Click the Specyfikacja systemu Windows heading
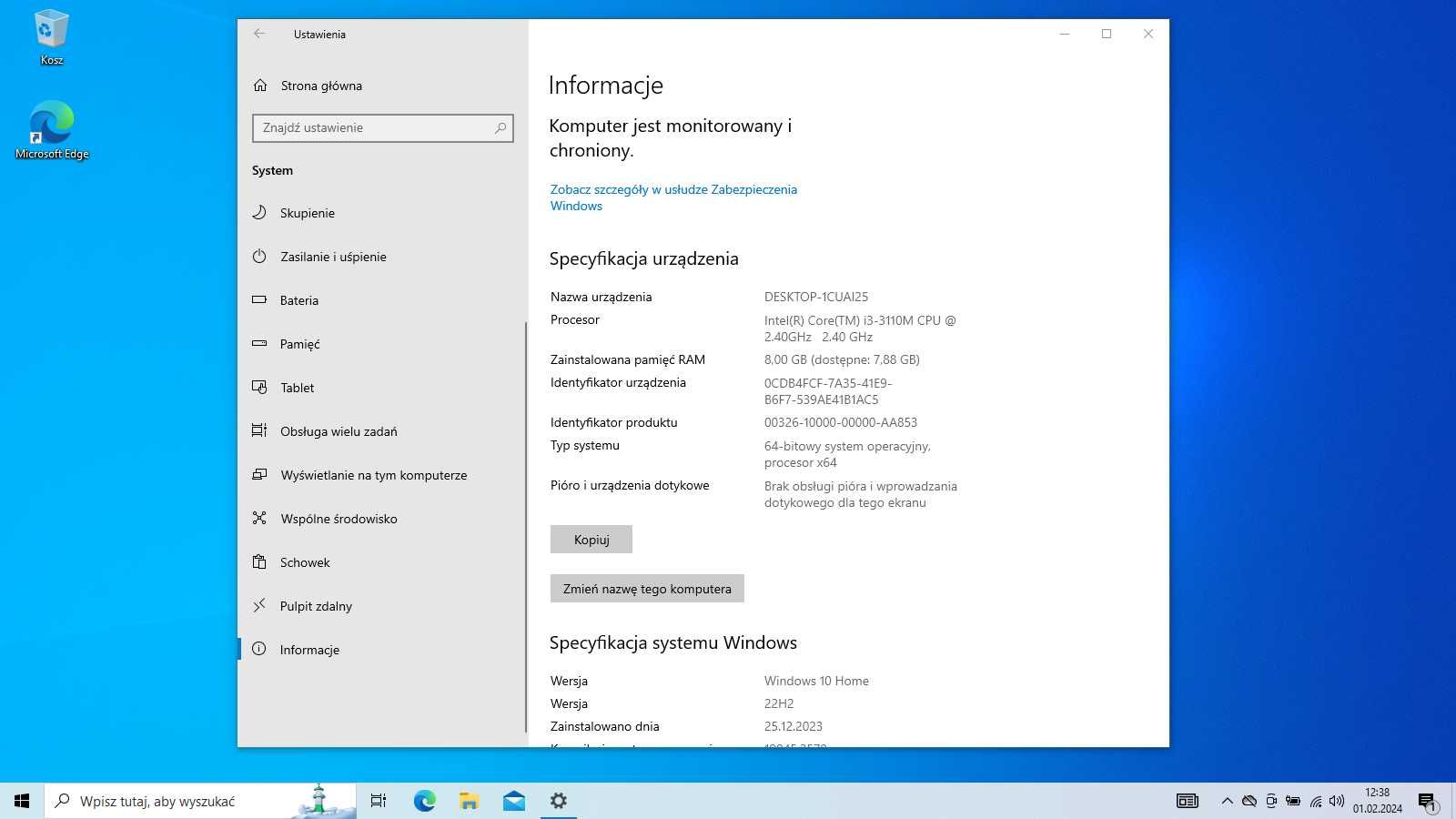The height and width of the screenshot is (819, 1456). (x=673, y=642)
